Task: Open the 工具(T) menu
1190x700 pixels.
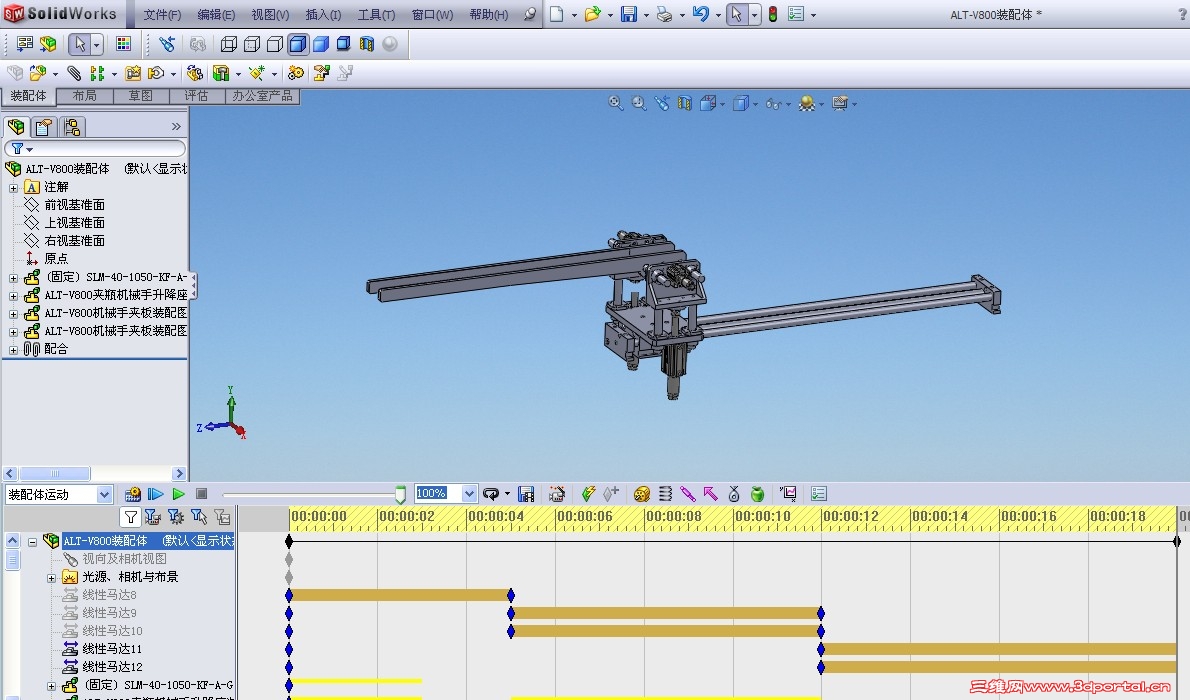Action: pyautogui.click(x=376, y=15)
